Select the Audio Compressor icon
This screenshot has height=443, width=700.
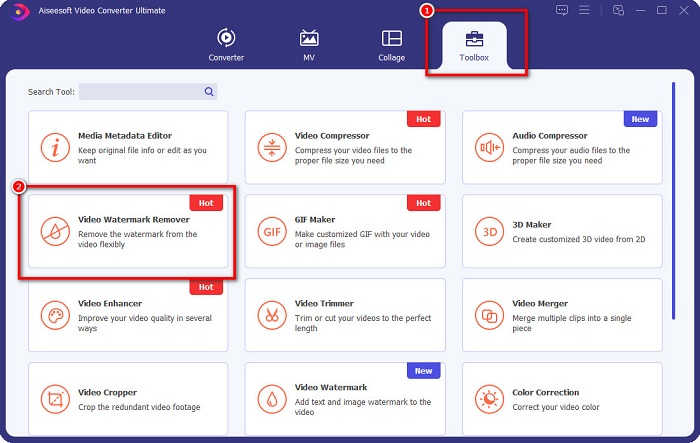[489, 147]
